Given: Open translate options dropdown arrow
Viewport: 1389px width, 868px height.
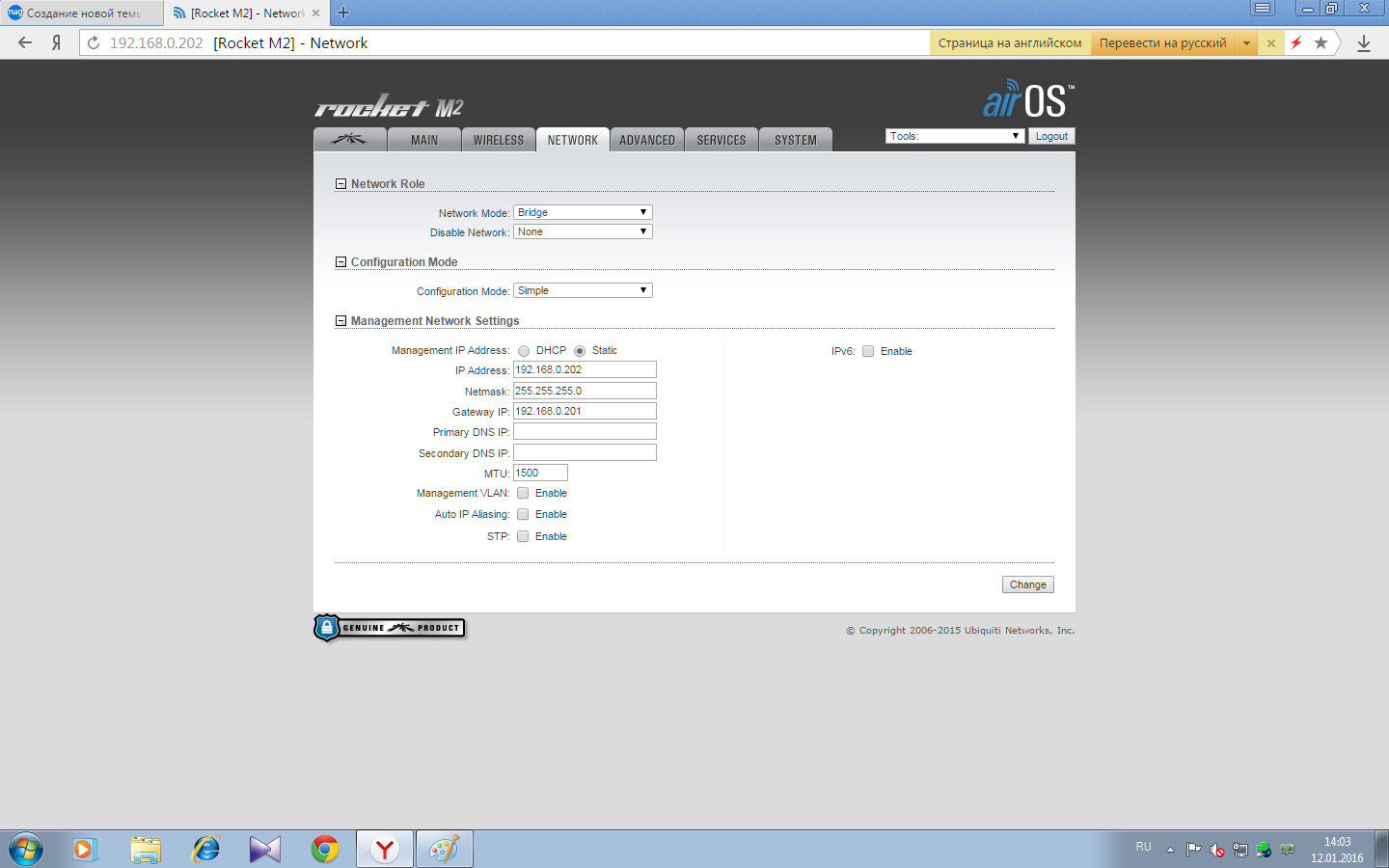Looking at the screenshot, I should 1246,42.
